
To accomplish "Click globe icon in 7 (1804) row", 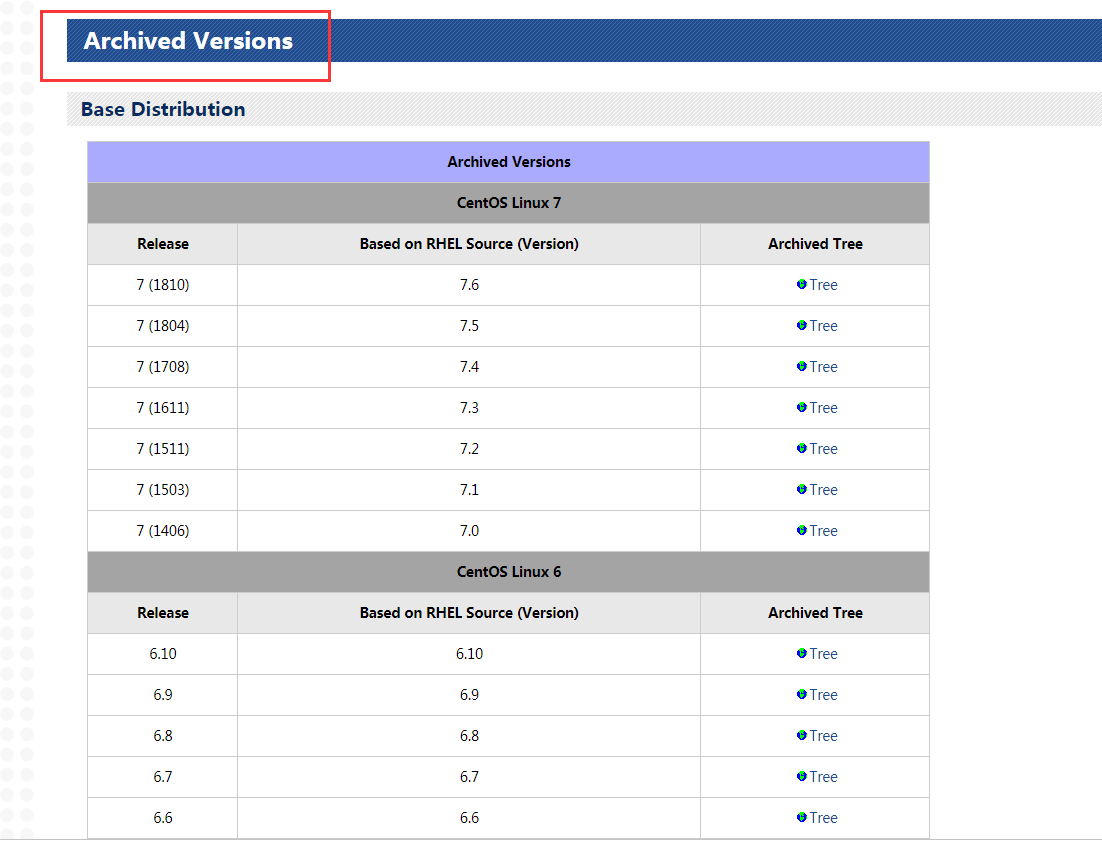I will coord(801,326).
